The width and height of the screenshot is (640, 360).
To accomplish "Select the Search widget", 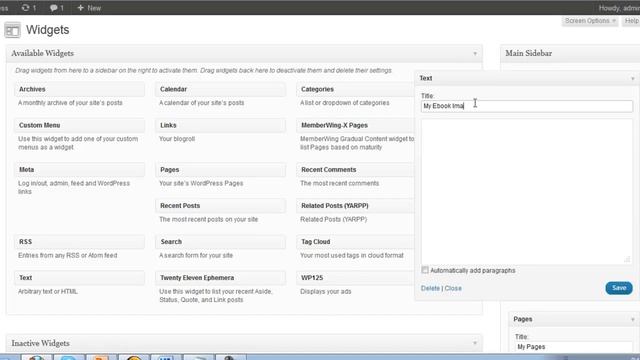I will pos(220,242).
